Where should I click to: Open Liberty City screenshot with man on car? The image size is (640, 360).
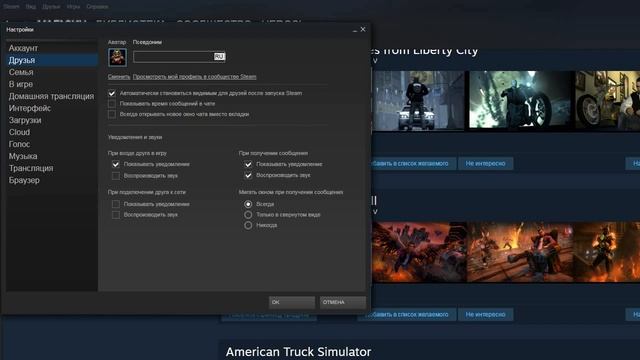pyautogui.click(x=418, y=101)
